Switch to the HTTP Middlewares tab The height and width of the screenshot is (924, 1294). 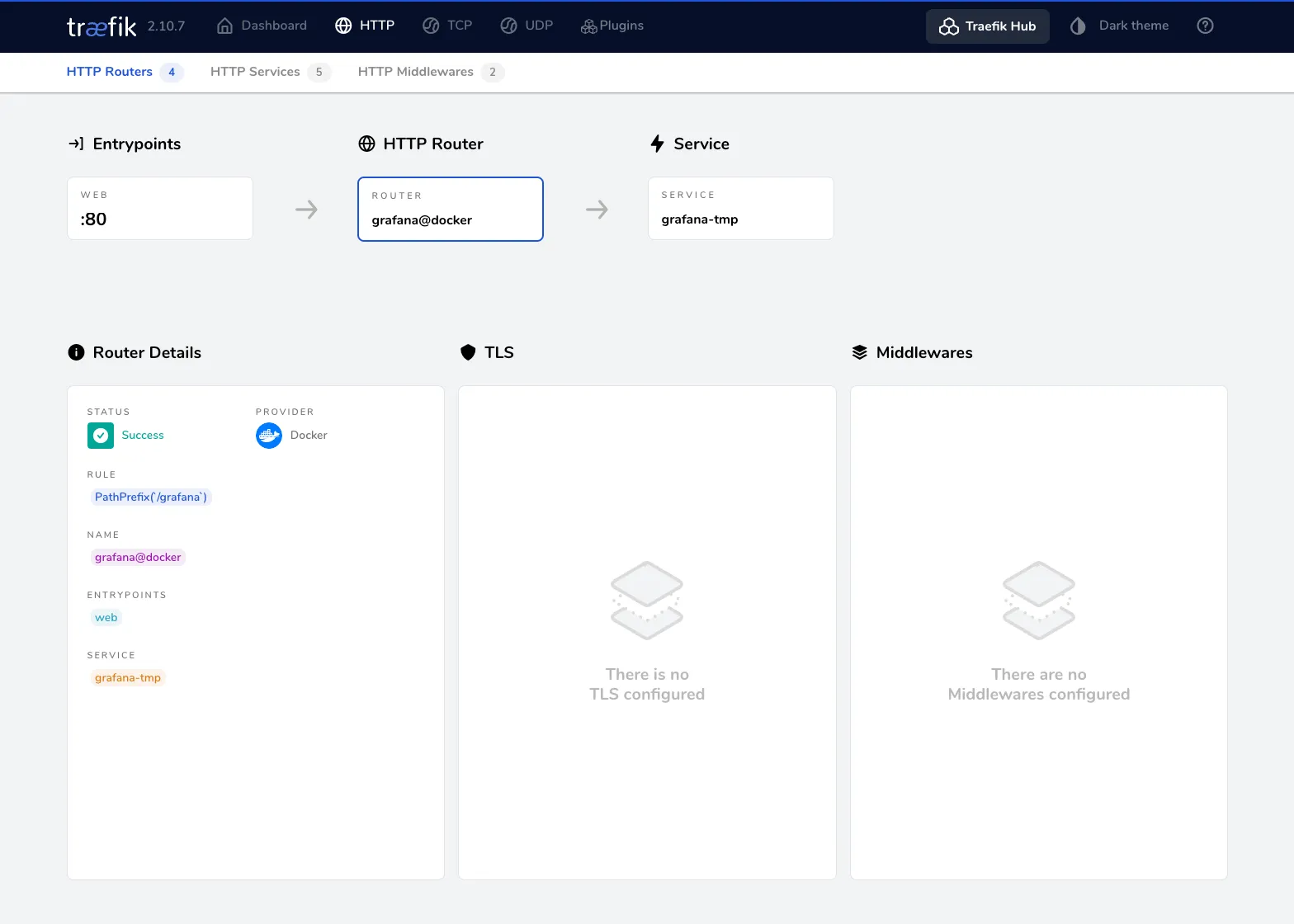coord(416,72)
